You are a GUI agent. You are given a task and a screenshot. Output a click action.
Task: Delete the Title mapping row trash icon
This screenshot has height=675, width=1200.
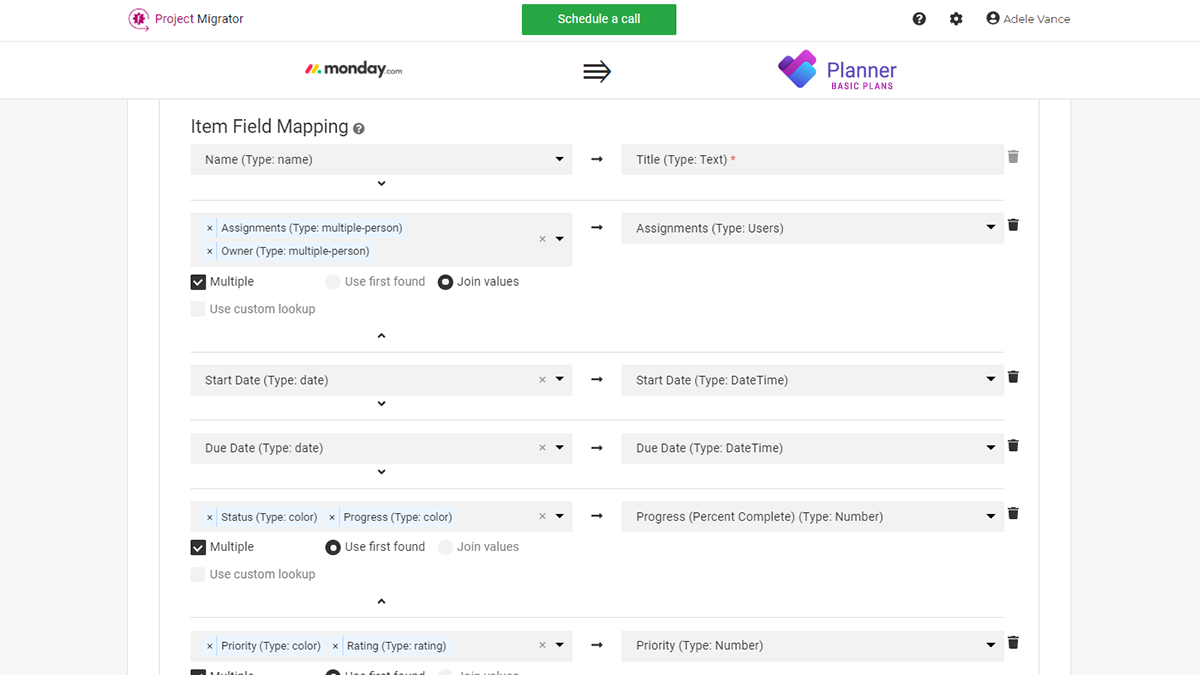click(1013, 157)
